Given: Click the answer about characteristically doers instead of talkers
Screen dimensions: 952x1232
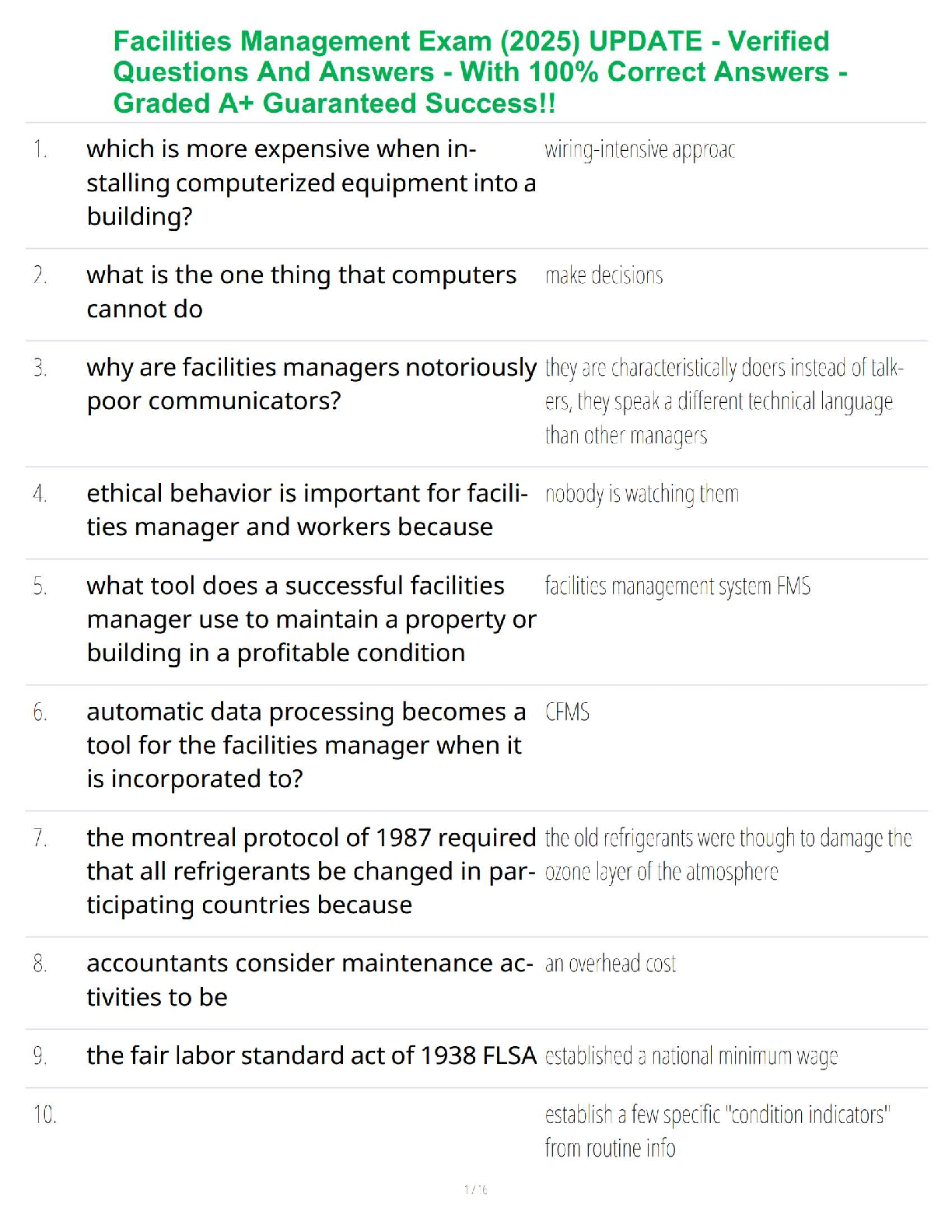Looking at the screenshot, I should pyautogui.click(x=723, y=401).
